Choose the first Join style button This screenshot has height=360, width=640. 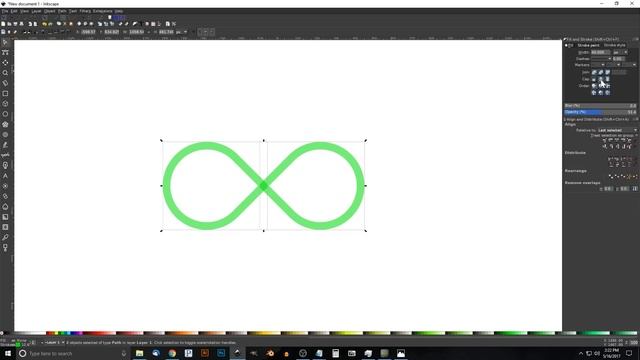pyautogui.click(x=594, y=72)
